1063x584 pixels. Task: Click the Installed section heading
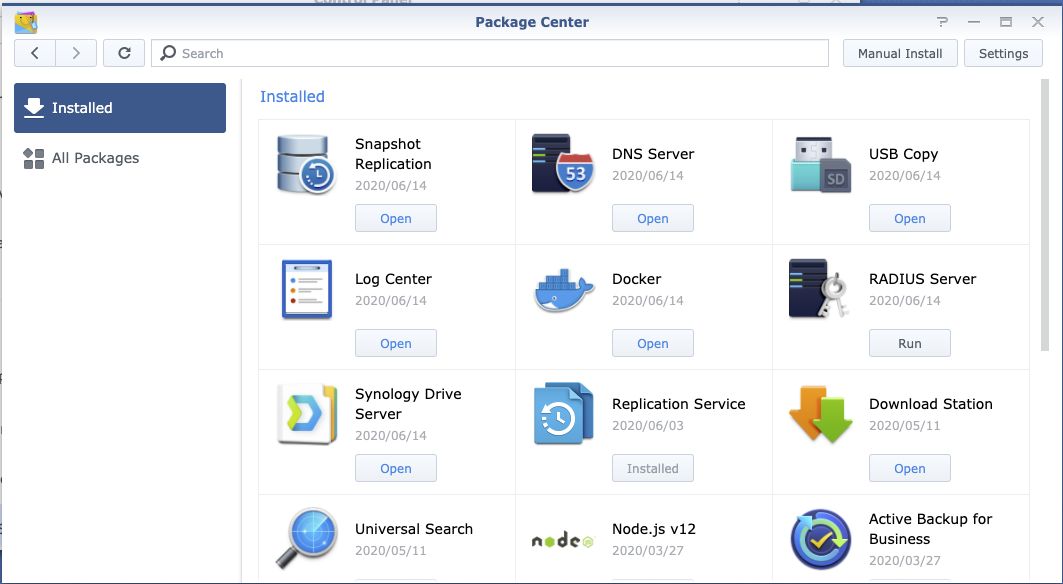(x=292, y=96)
